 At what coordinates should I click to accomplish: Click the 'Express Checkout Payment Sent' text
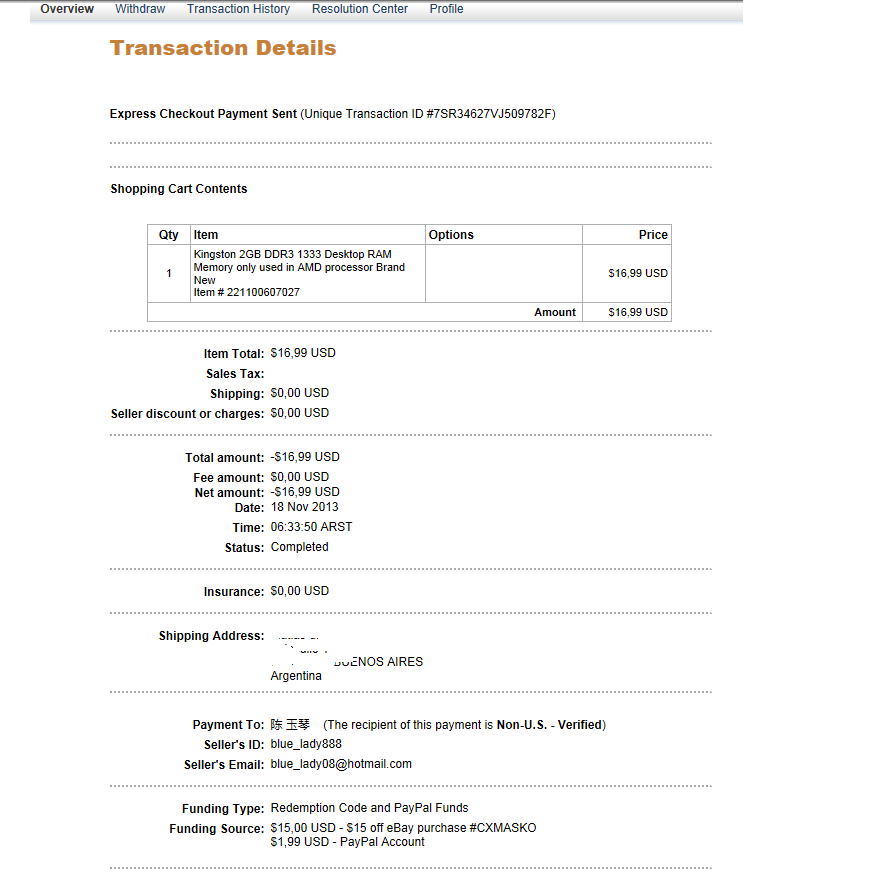pos(203,114)
